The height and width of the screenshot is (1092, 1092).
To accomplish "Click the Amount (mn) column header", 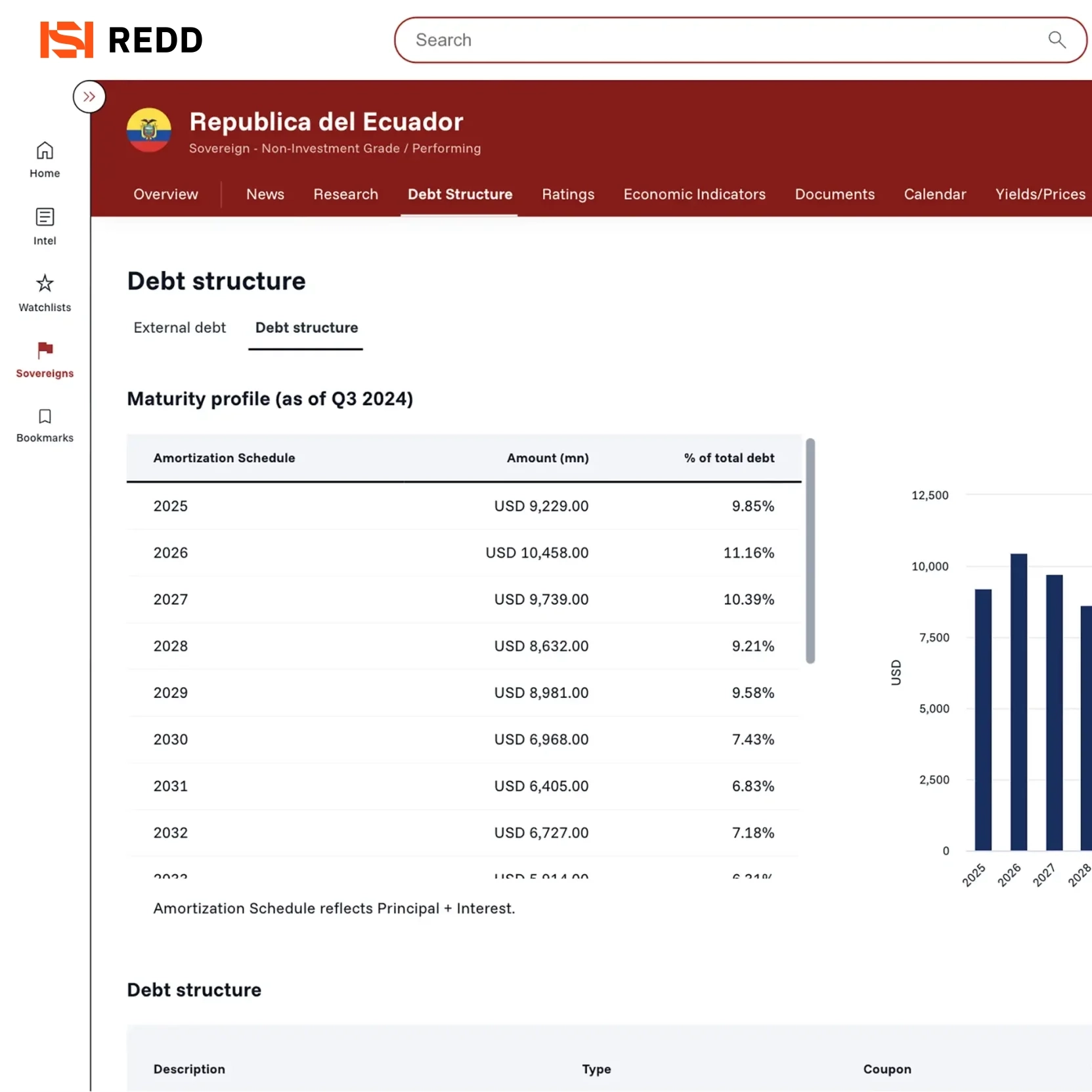I will pos(547,458).
